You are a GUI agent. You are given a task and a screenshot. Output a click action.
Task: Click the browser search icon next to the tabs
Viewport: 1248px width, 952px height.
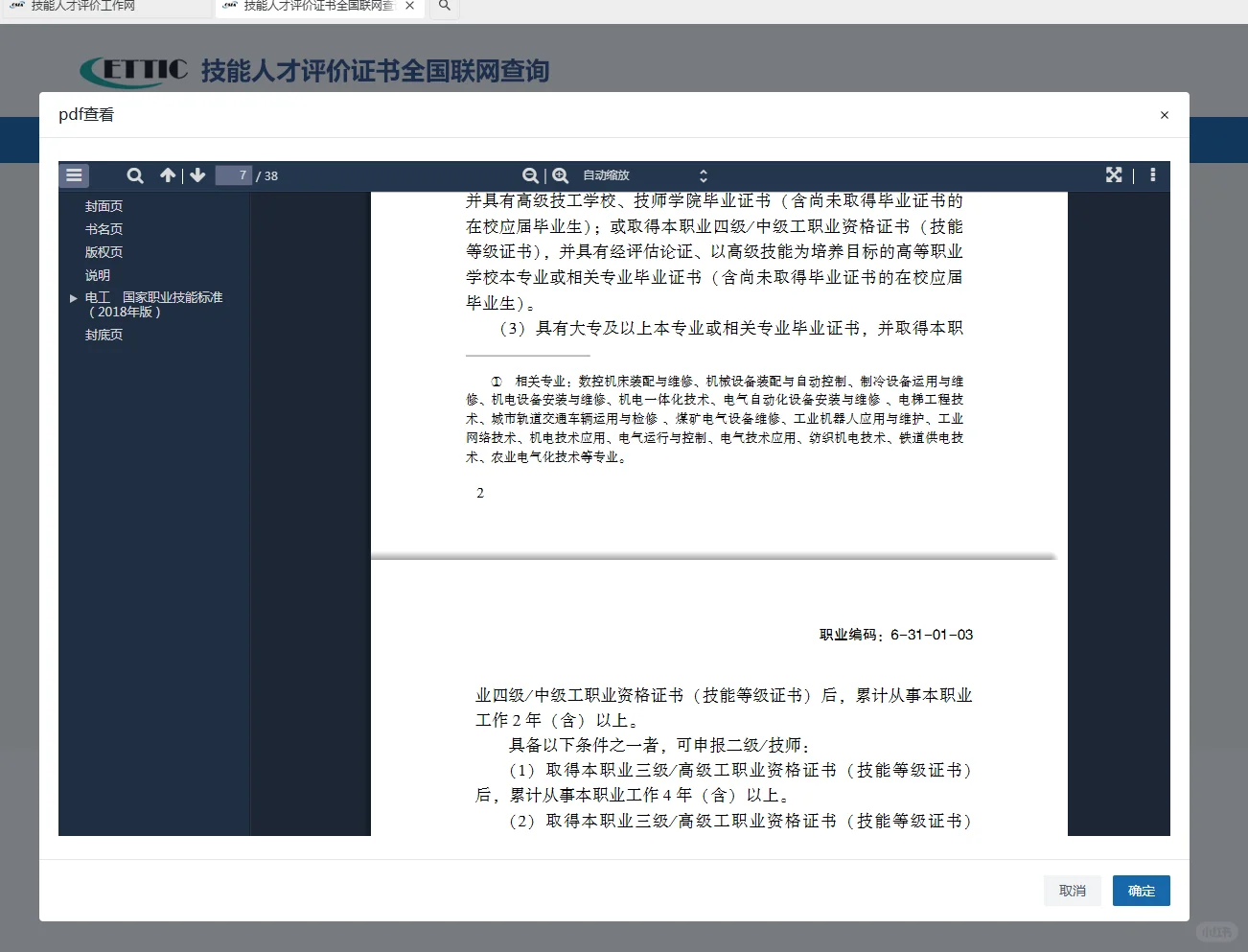(x=443, y=8)
